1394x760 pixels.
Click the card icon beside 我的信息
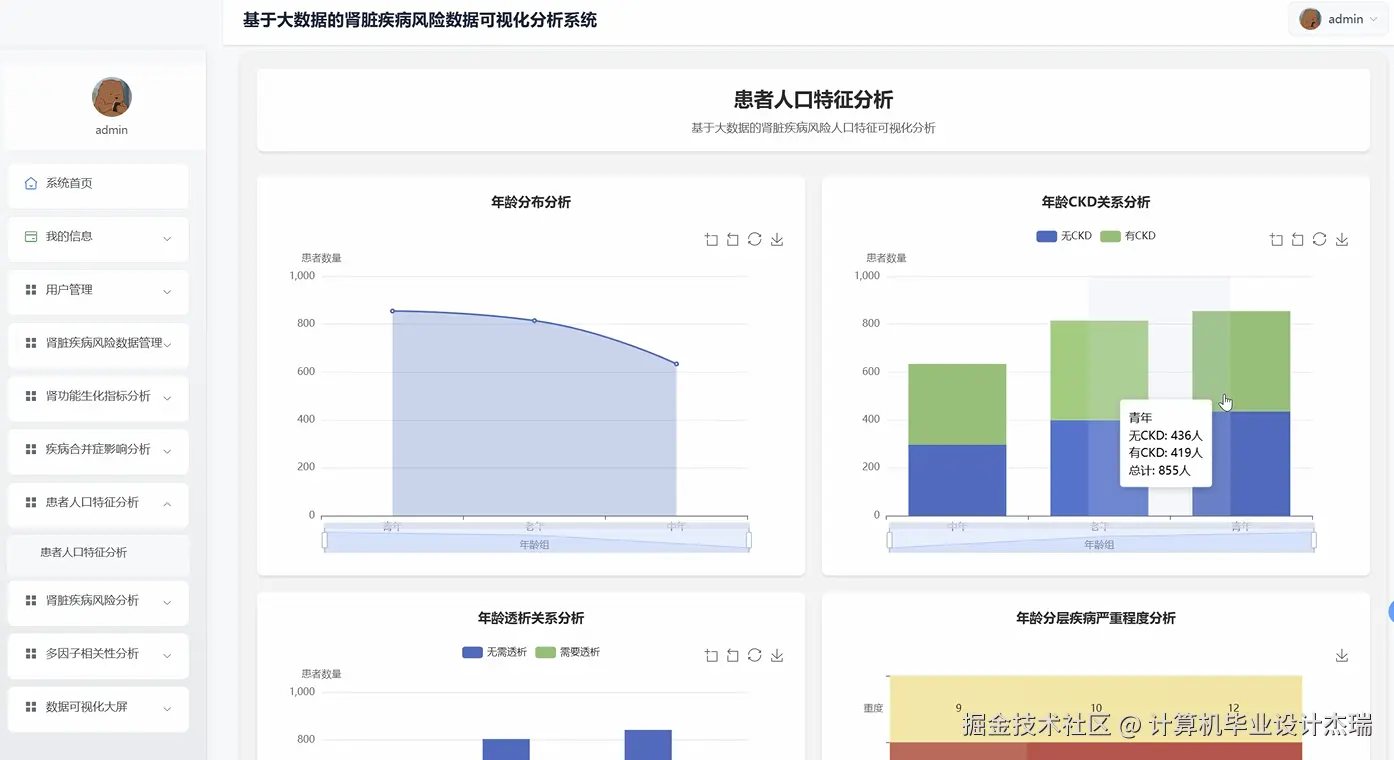(x=31, y=237)
